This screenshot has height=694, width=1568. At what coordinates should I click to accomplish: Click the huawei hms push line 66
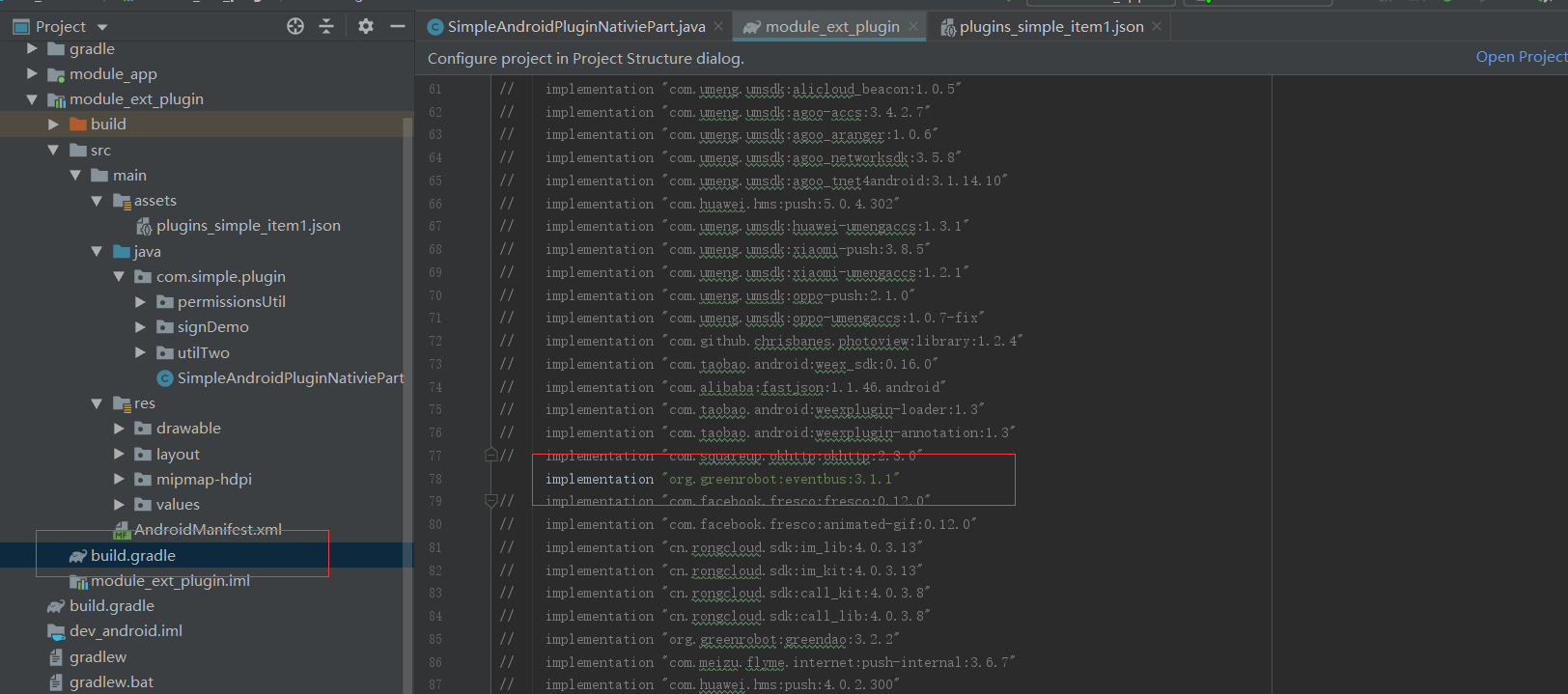click(722, 204)
